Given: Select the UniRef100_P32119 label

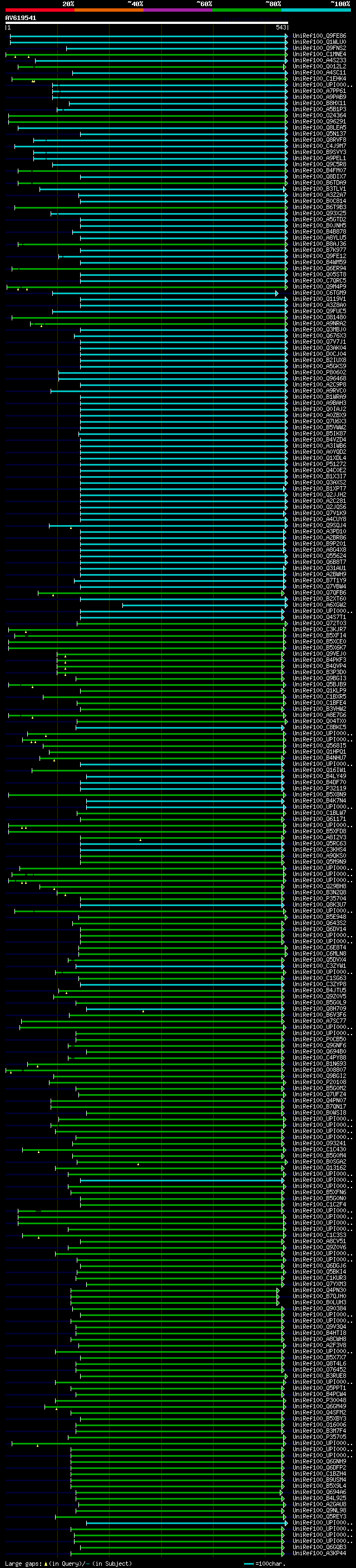Looking at the screenshot, I should point(319,788).
